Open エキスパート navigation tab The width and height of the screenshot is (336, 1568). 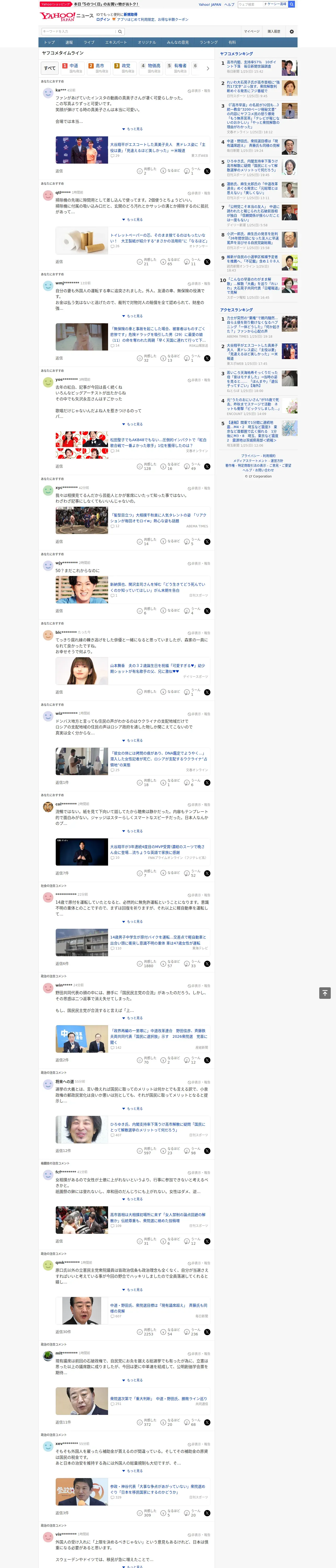[x=116, y=43]
